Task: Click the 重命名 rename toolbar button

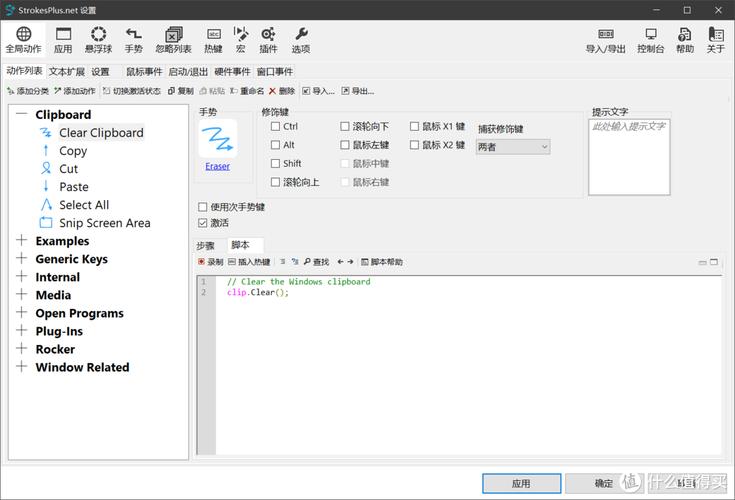Action: click(247, 91)
